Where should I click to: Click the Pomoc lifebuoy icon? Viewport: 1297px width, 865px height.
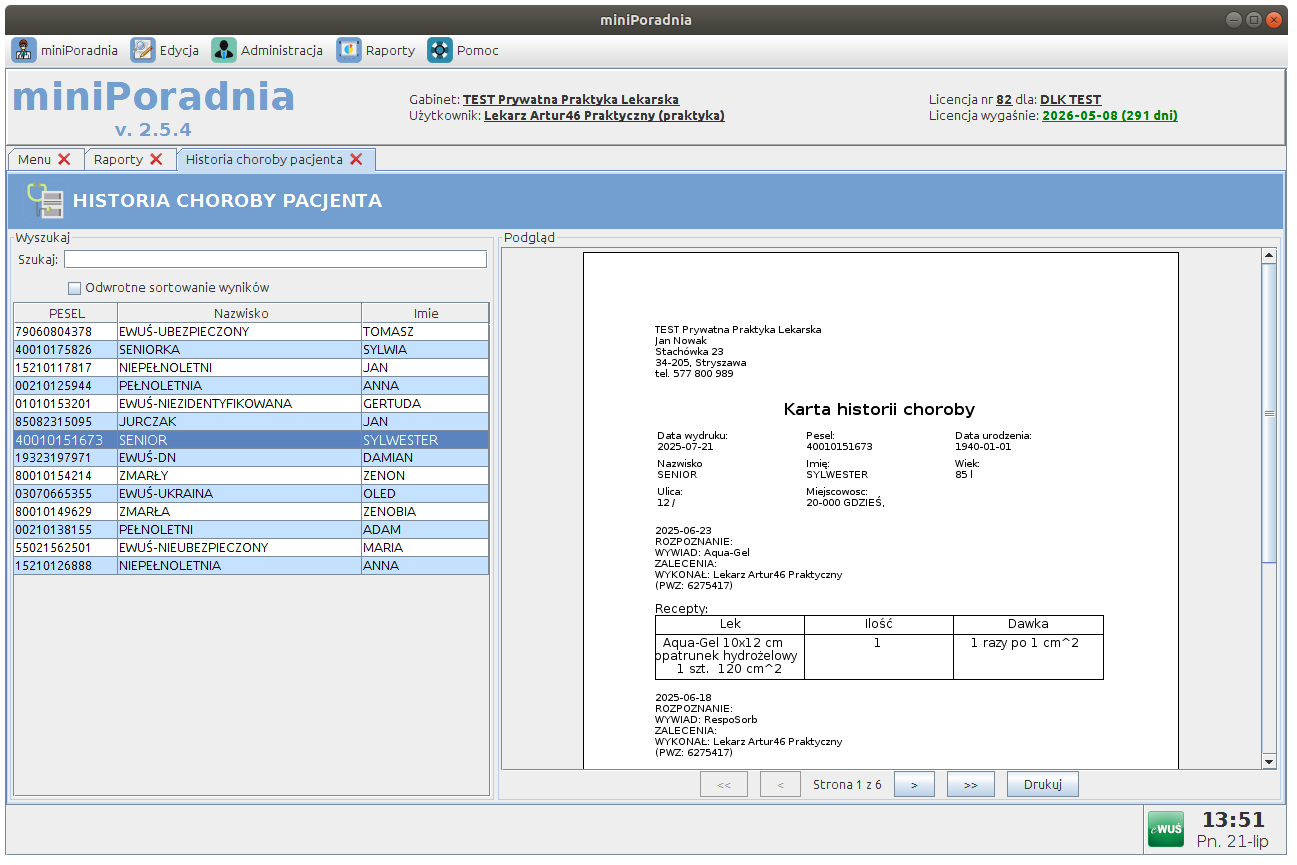440,50
